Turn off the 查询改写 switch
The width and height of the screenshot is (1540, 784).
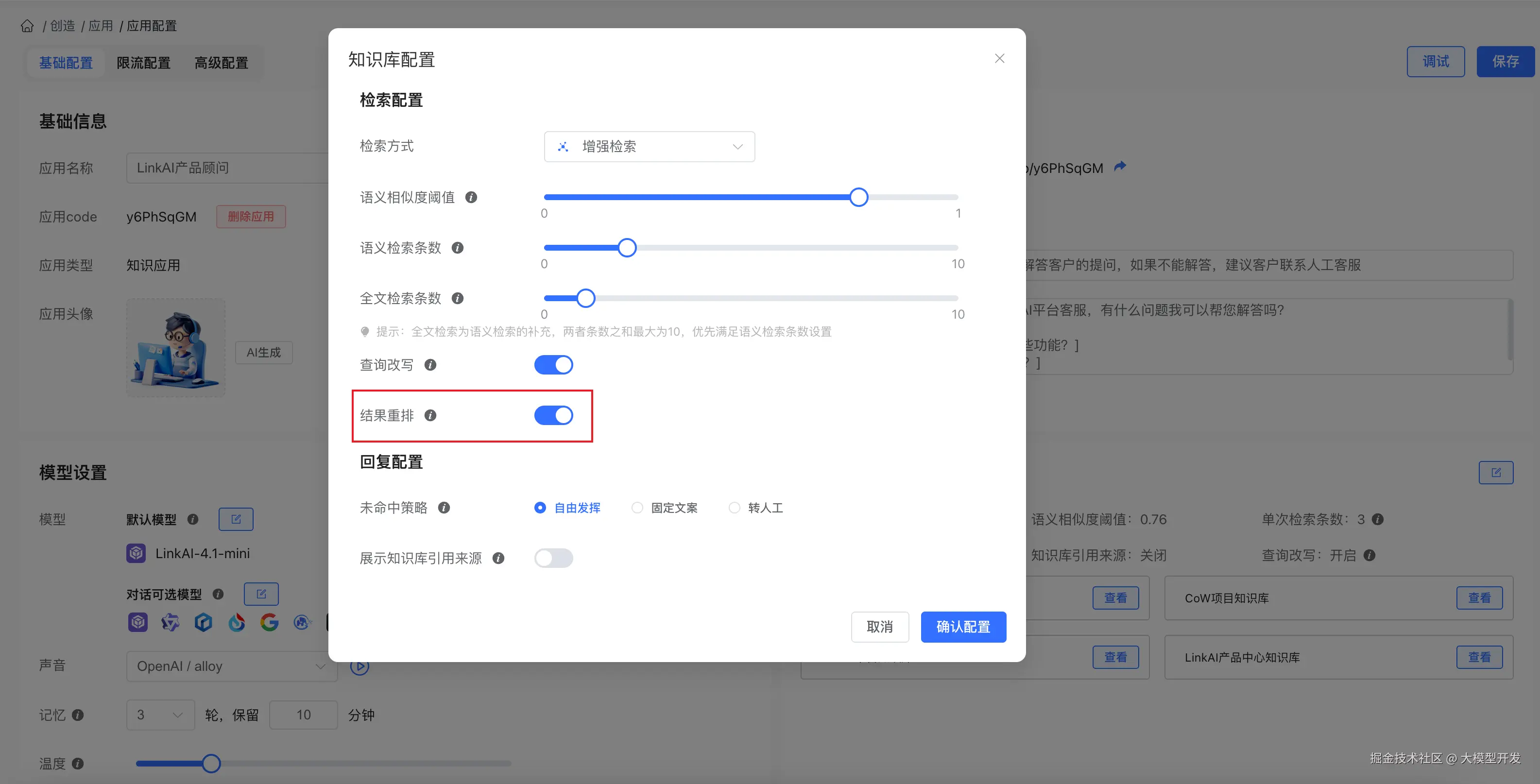[554, 364]
